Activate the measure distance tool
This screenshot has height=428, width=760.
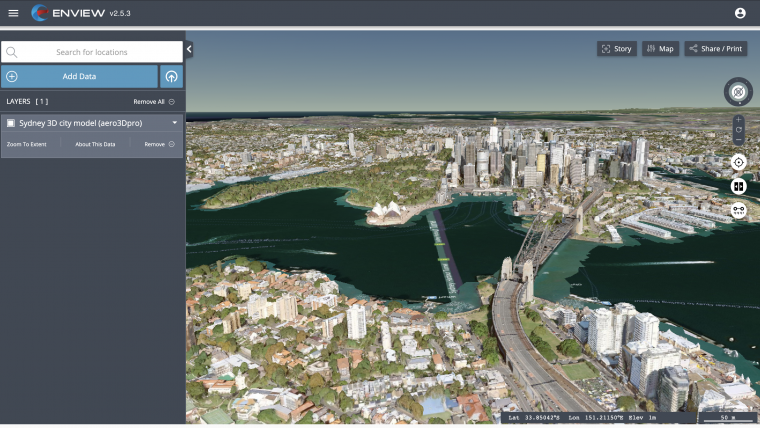pos(738,210)
